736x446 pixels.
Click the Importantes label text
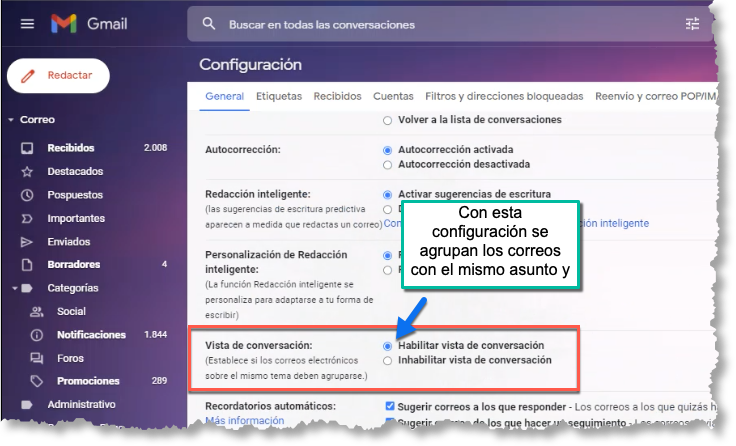tap(76, 218)
